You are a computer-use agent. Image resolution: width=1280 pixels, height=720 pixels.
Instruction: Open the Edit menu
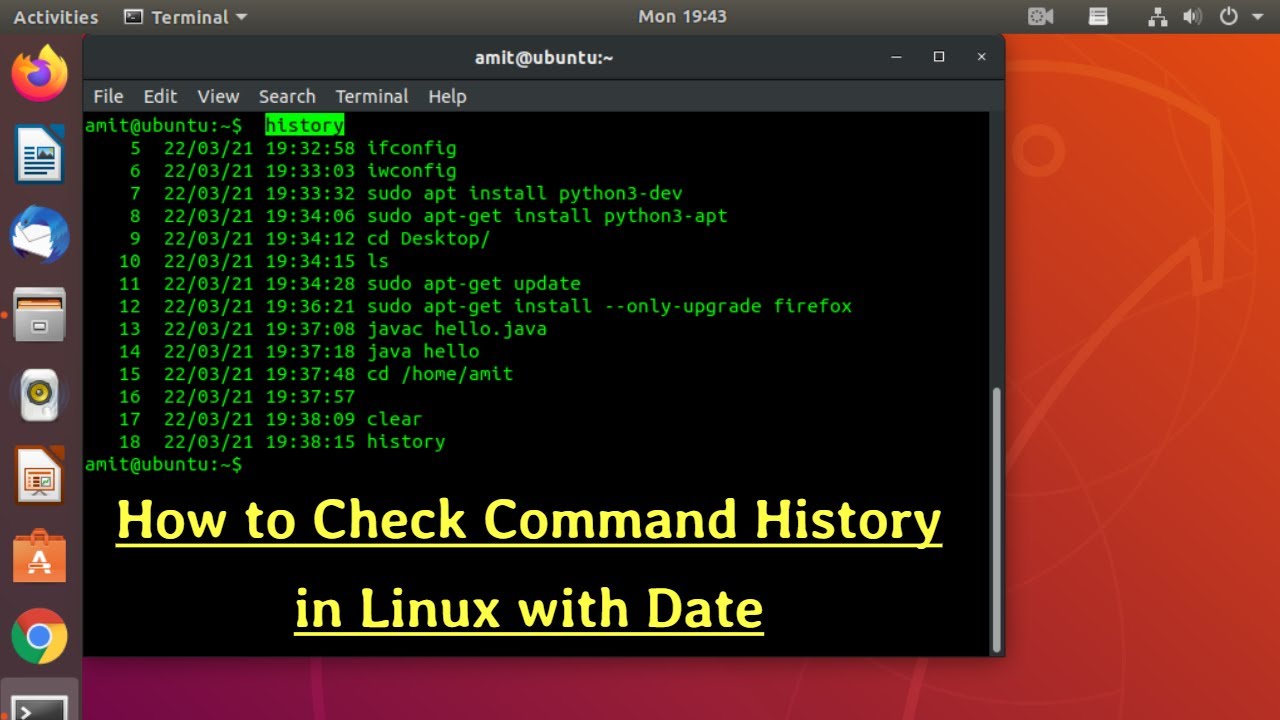pos(160,96)
